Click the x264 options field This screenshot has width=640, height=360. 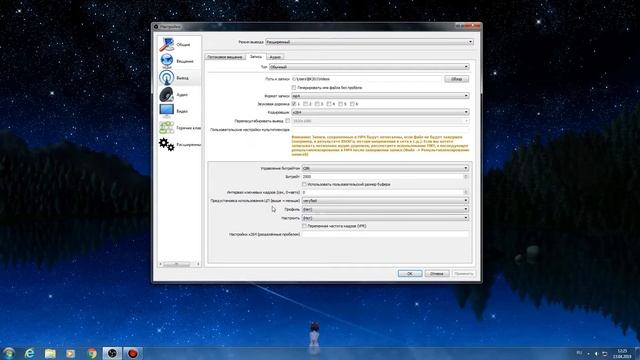tap(385, 234)
